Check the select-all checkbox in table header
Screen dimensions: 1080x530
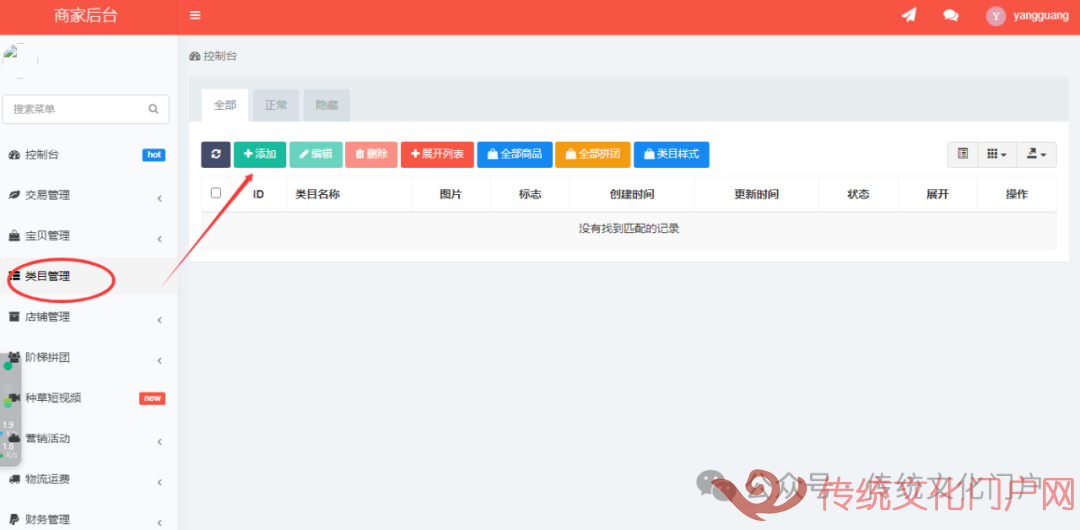tap(216, 194)
